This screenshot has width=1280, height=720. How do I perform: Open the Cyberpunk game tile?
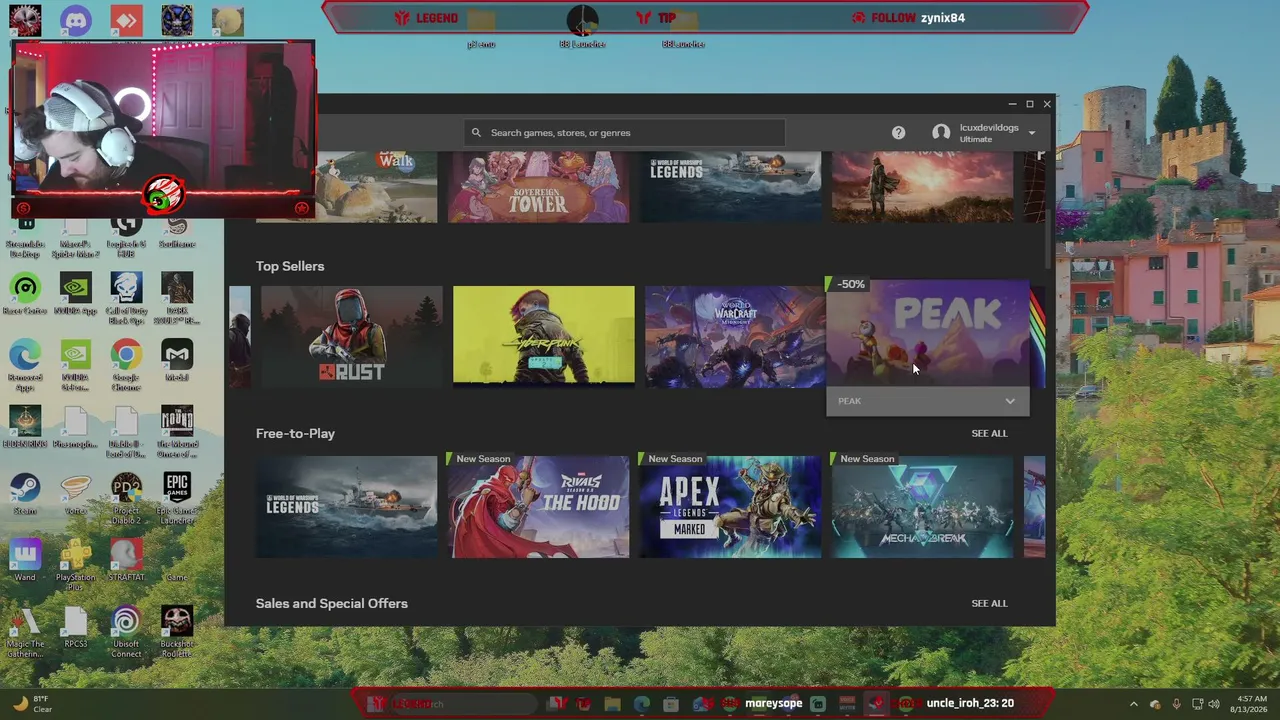click(x=543, y=336)
